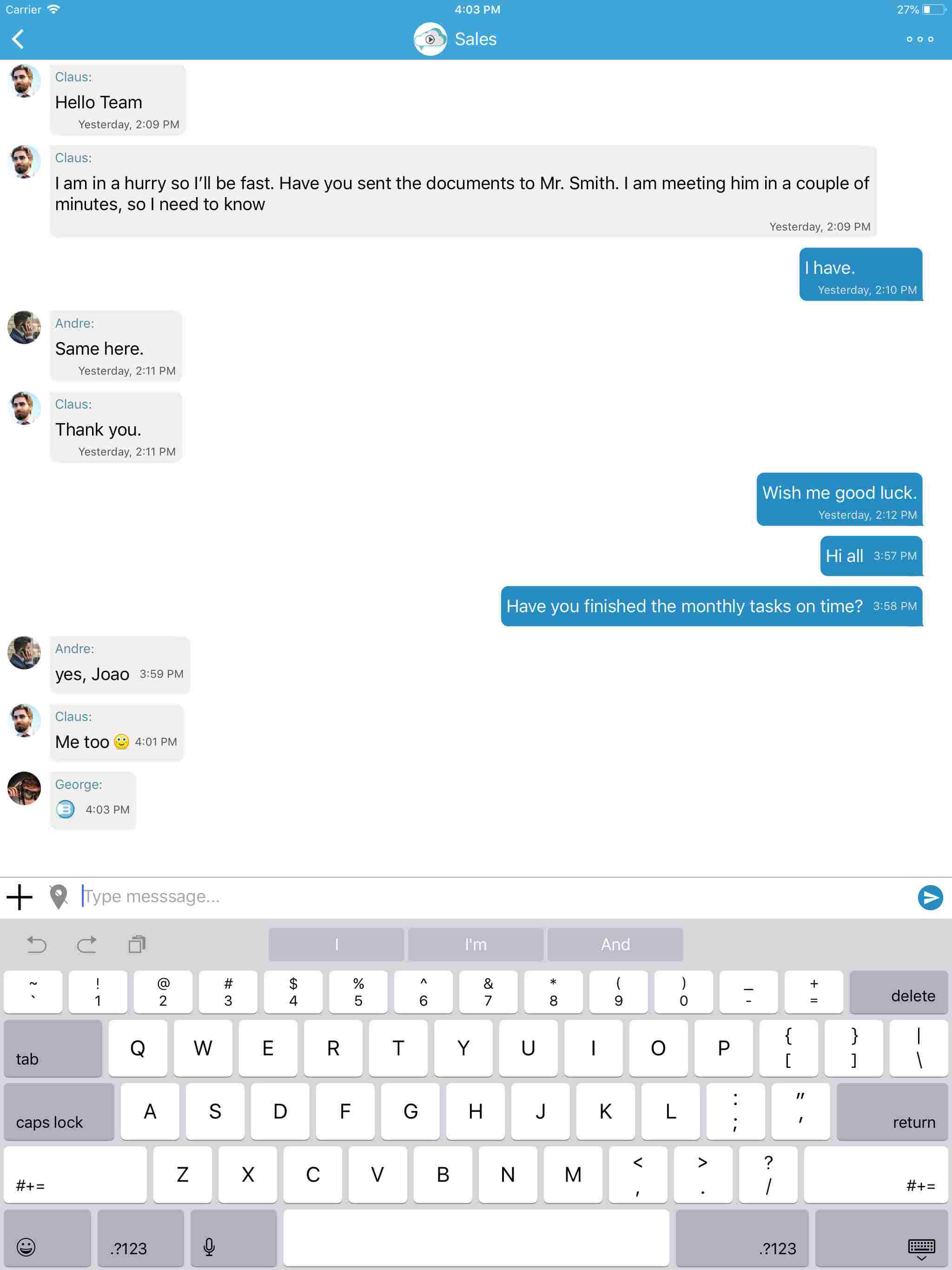This screenshot has width=952, height=1270.
Task: Tap the plus attachment icon
Action: click(x=20, y=897)
